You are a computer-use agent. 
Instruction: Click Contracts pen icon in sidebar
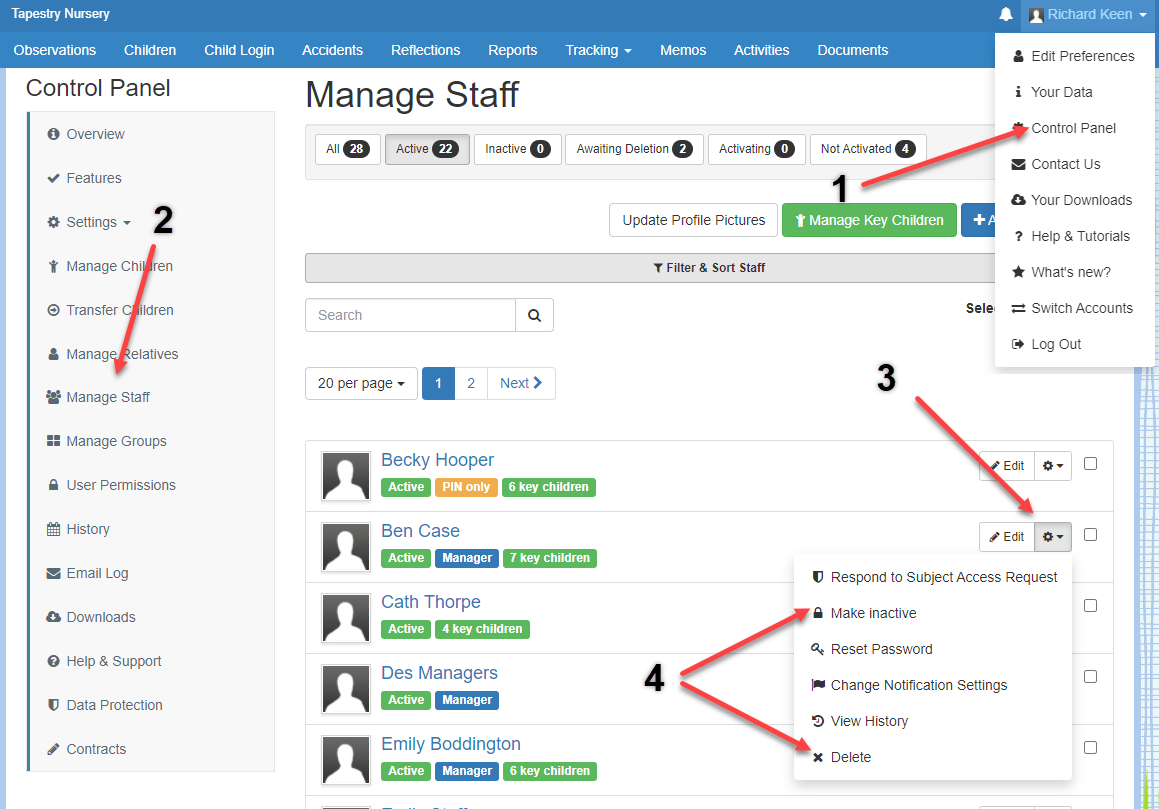53,749
